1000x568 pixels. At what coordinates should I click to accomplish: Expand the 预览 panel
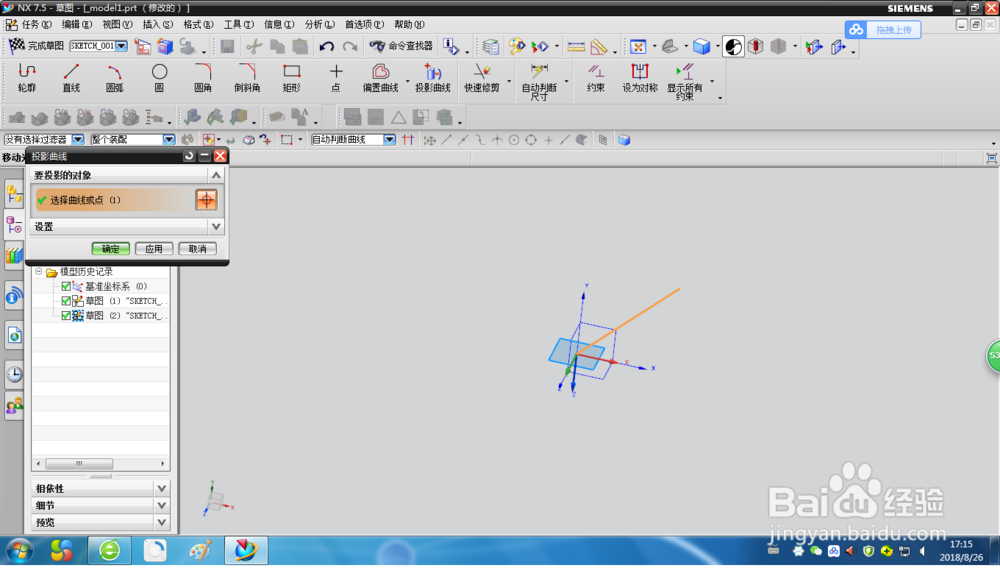(x=161, y=522)
